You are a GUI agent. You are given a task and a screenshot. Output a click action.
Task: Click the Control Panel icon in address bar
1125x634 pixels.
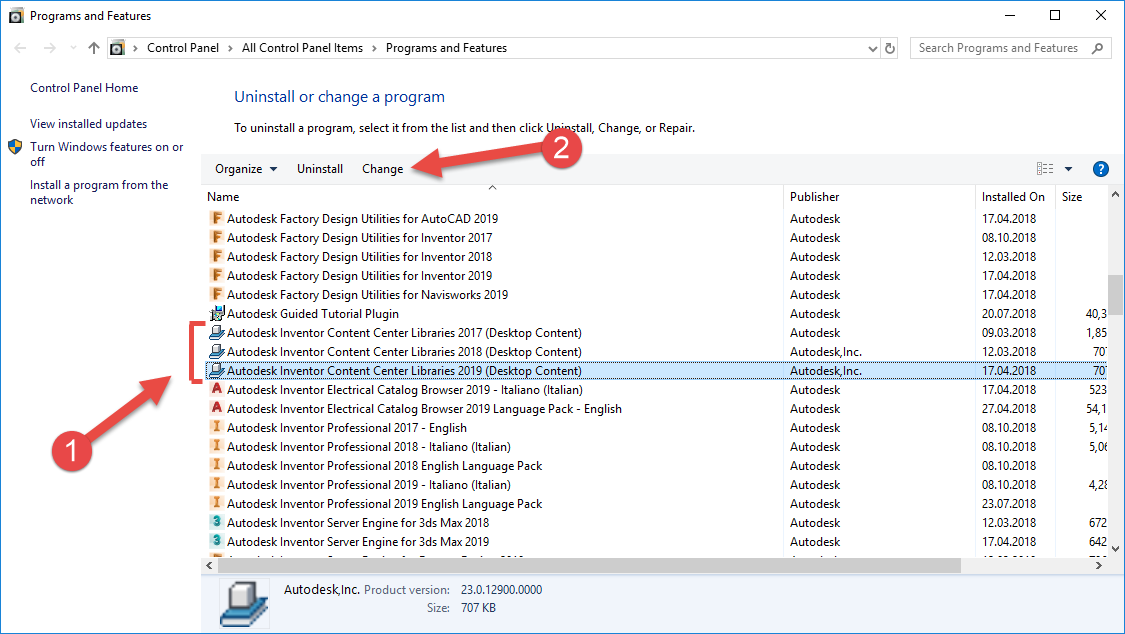pyautogui.click(x=118, y=47)
